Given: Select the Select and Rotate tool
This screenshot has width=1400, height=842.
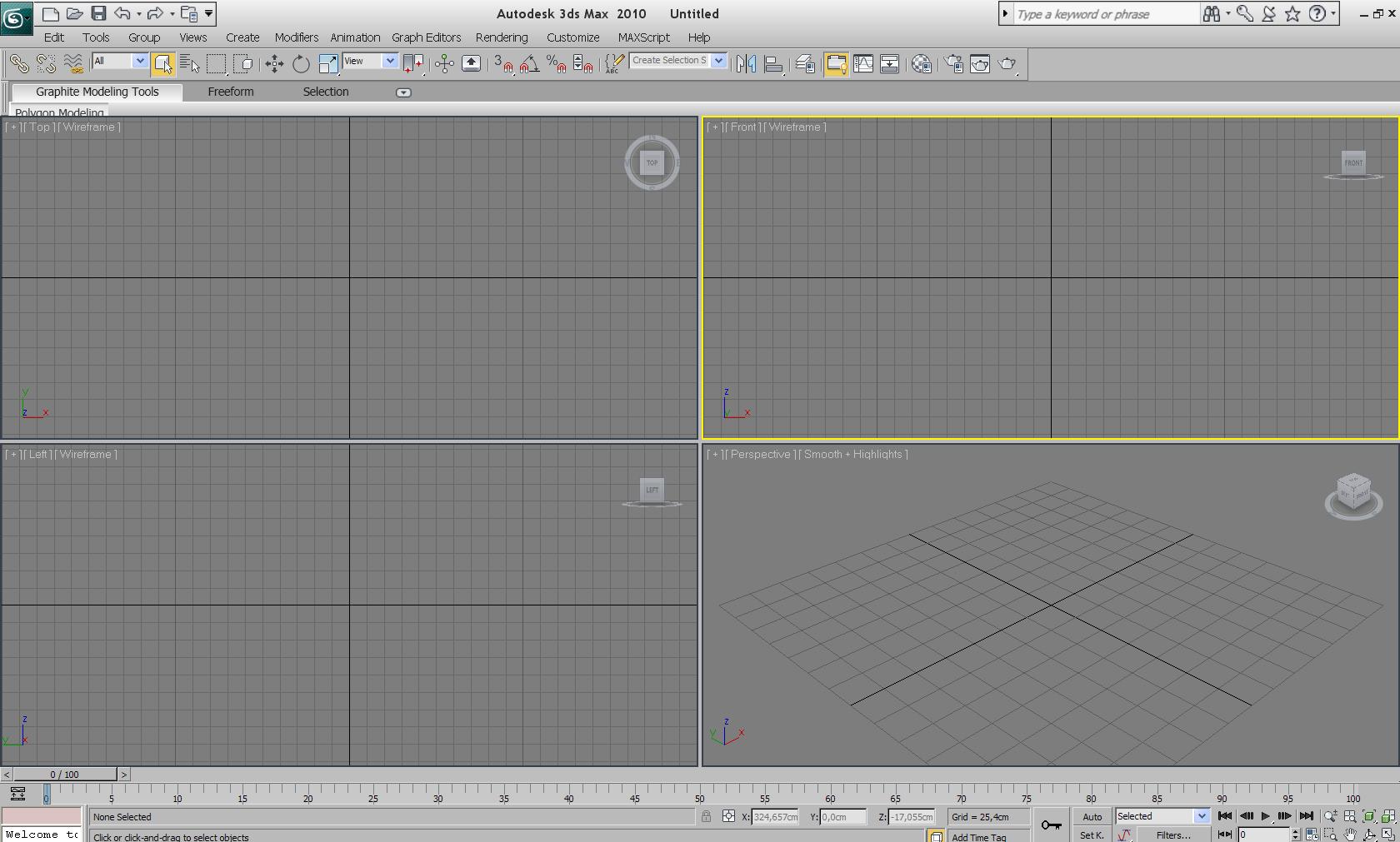Looking at the screenshot, I should tap(301, 63).
